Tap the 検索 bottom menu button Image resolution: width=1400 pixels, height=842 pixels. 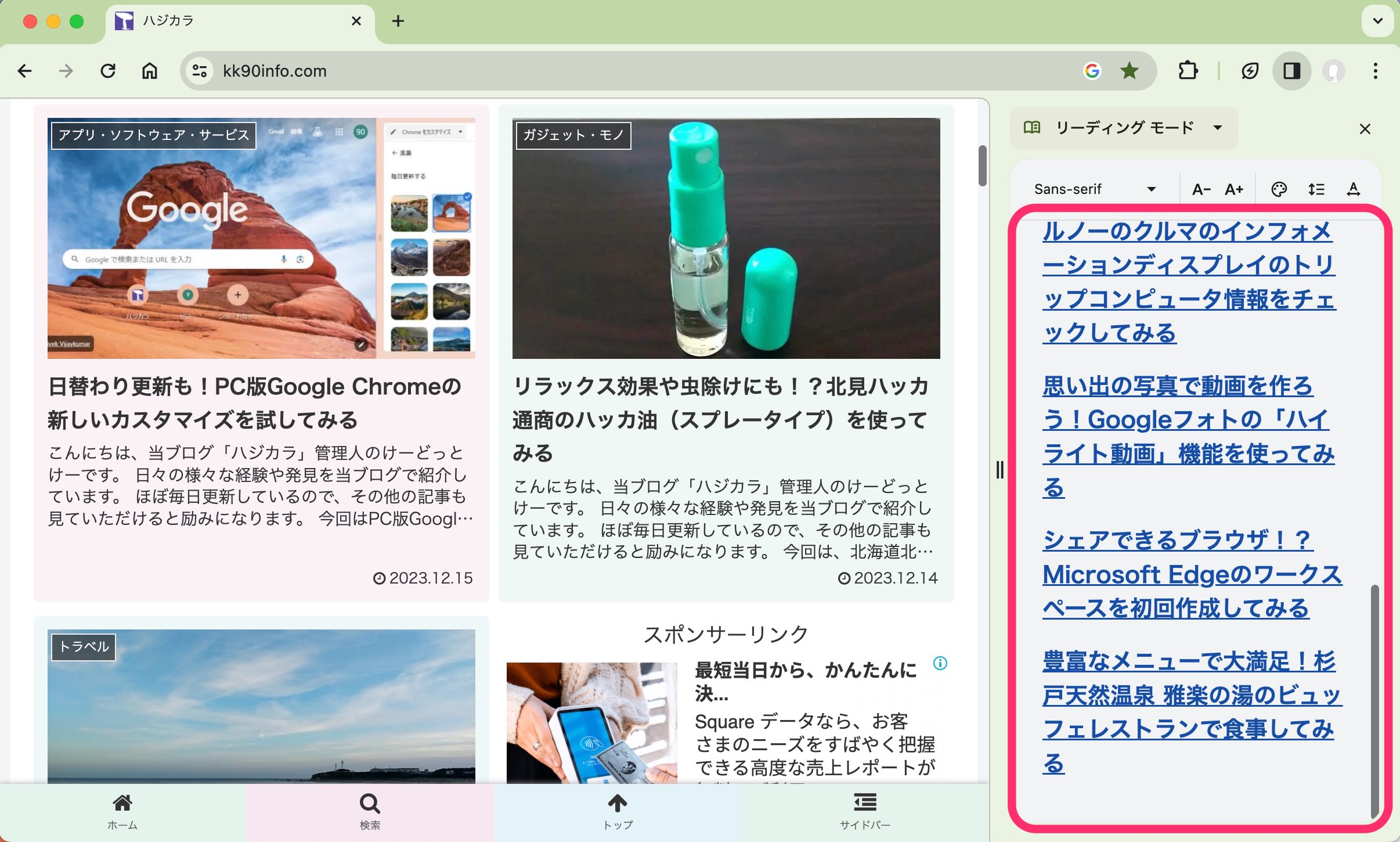coord(370,812)
